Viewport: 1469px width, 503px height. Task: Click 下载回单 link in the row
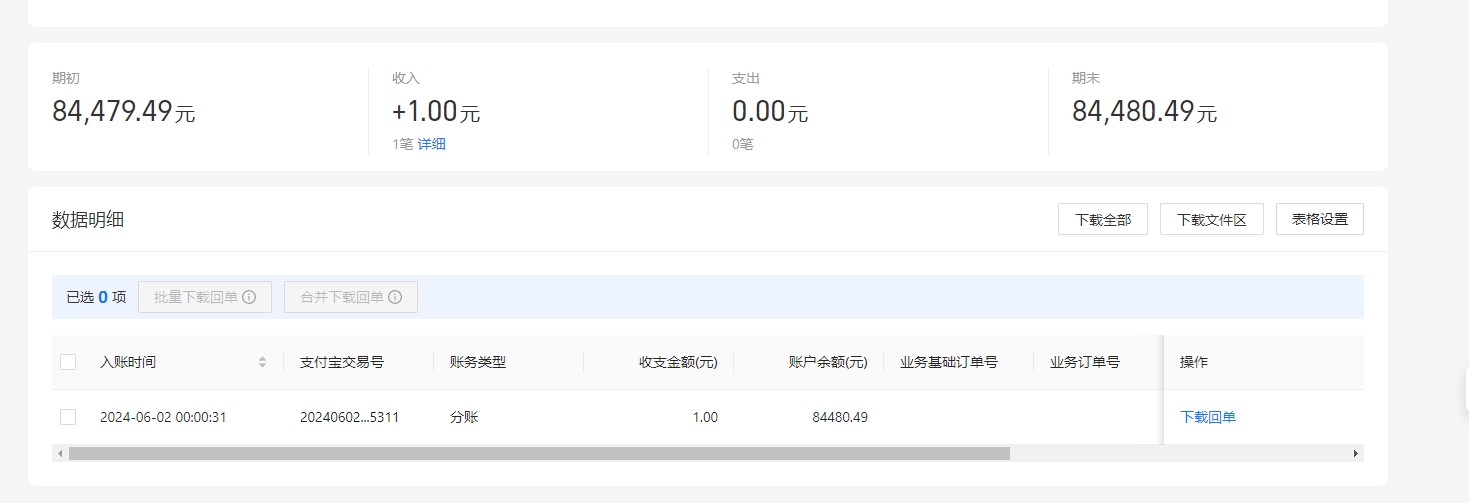point(1208,417)
